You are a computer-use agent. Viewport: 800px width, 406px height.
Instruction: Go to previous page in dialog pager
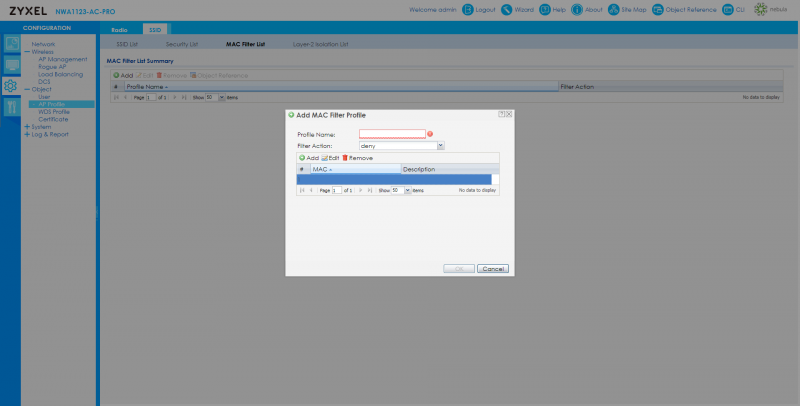click(311, 190)
